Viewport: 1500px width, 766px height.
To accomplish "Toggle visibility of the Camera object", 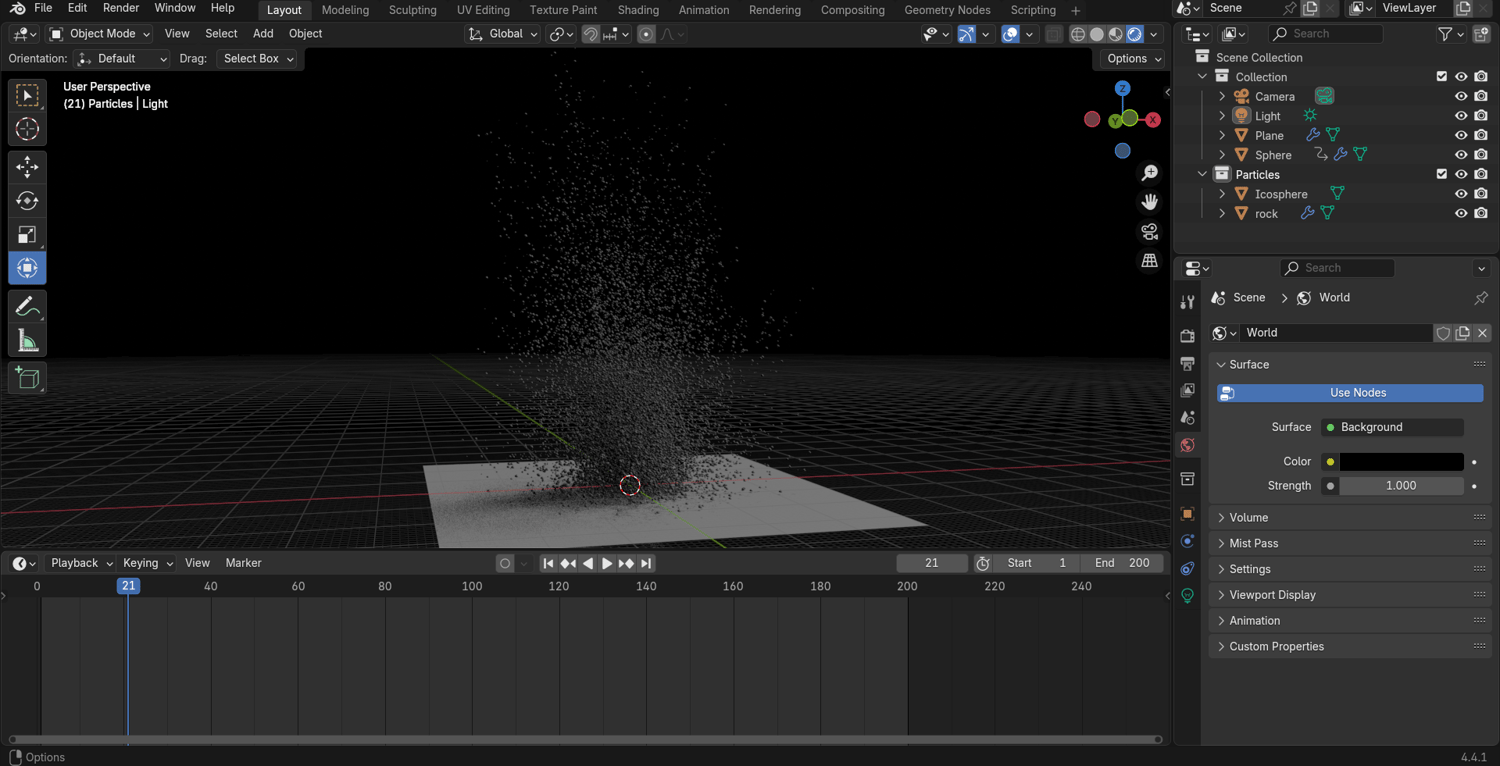I will click(1461, 97).
